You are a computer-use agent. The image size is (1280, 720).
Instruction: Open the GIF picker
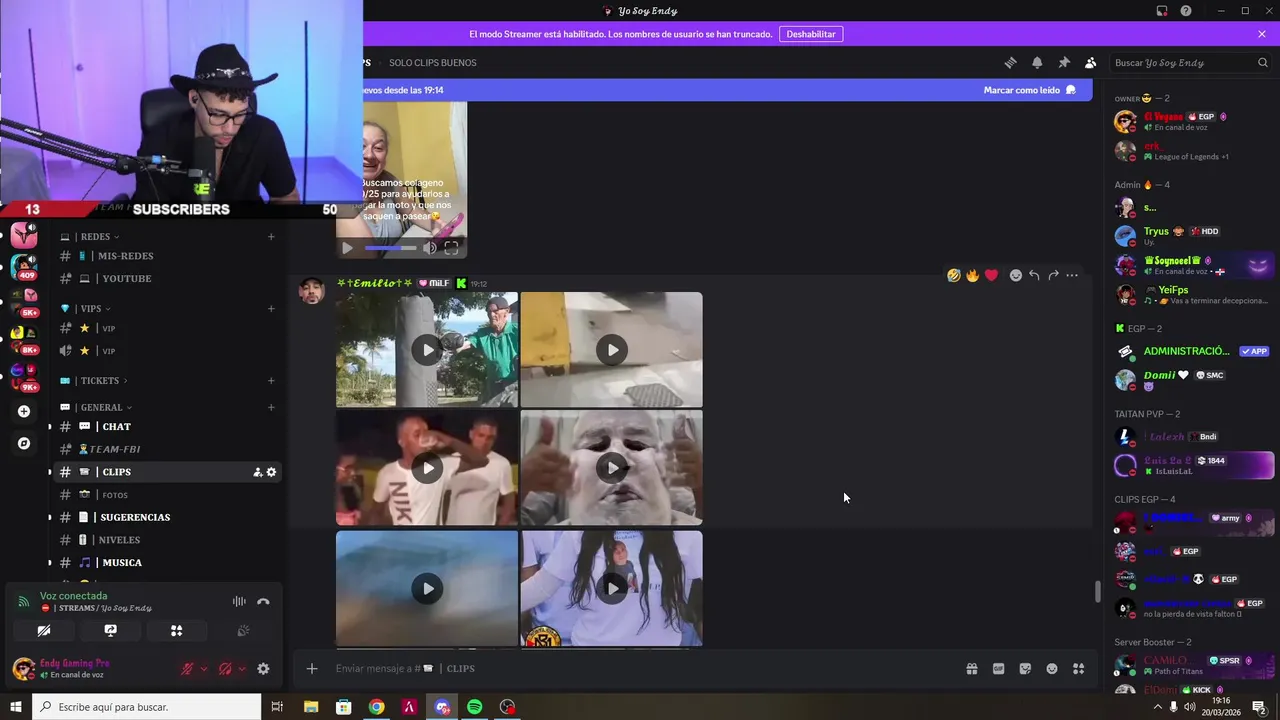pos(998,669)
